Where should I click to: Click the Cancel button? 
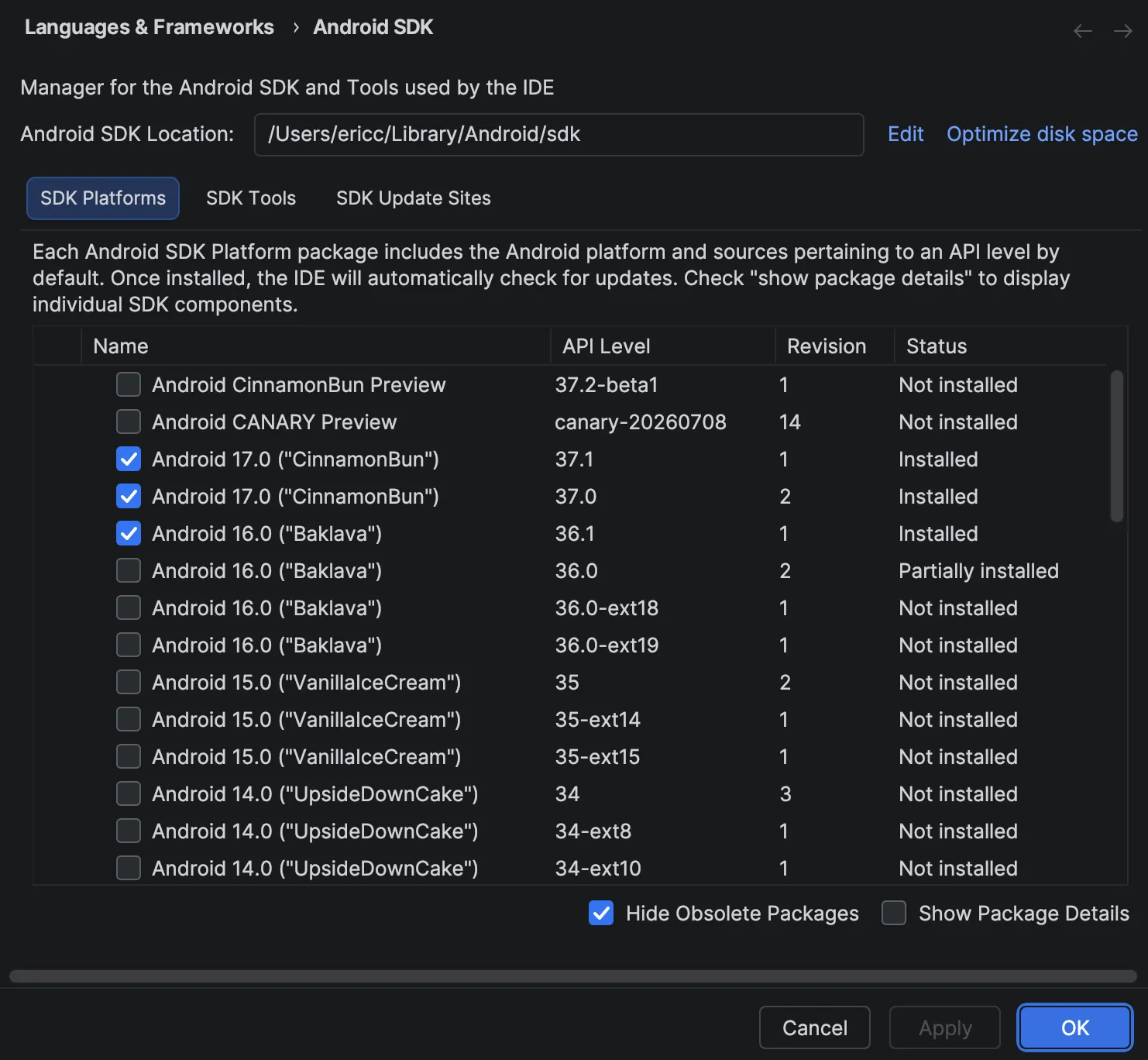point(815,1027)
